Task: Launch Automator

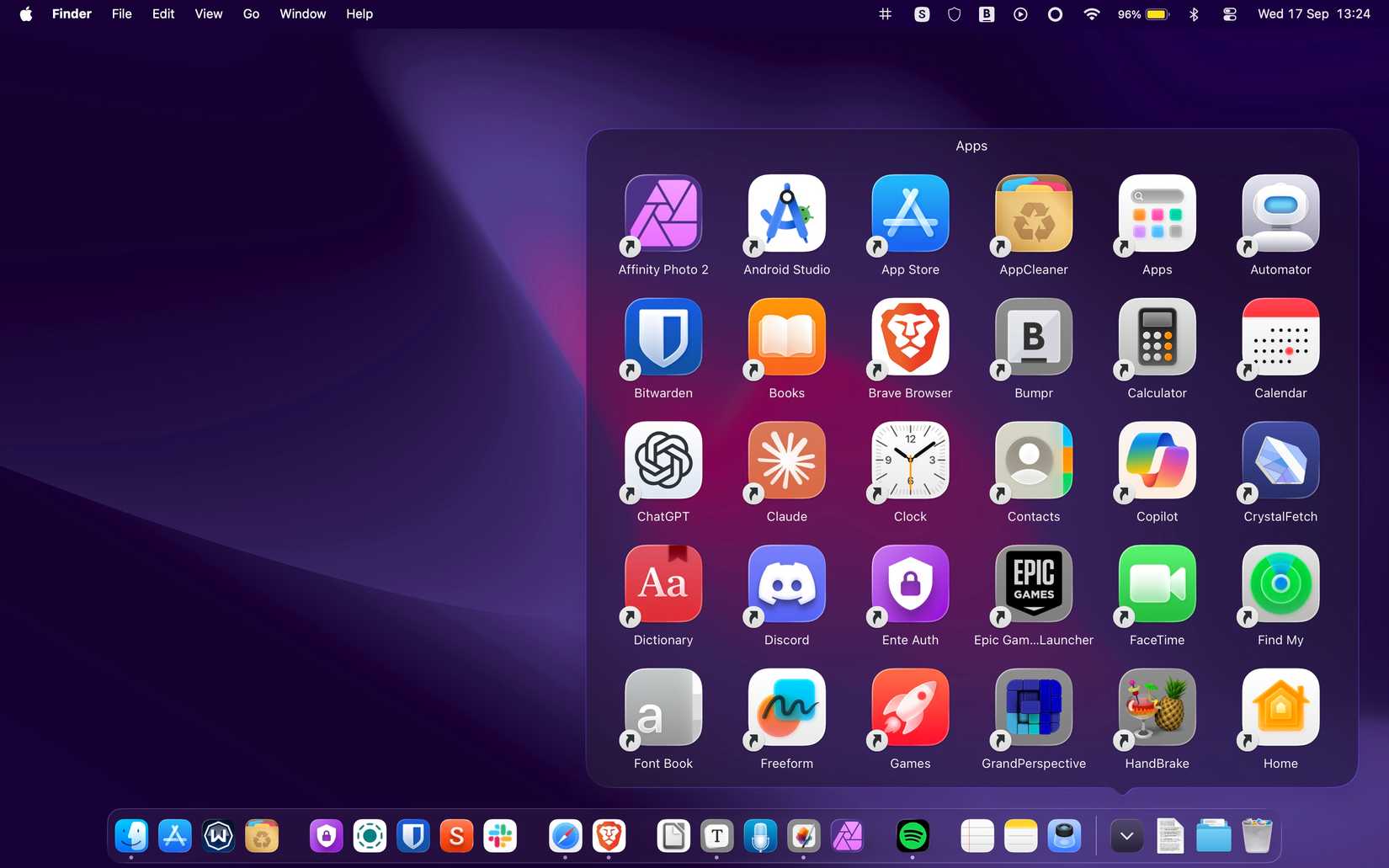Action: (x=1280, y=213)
